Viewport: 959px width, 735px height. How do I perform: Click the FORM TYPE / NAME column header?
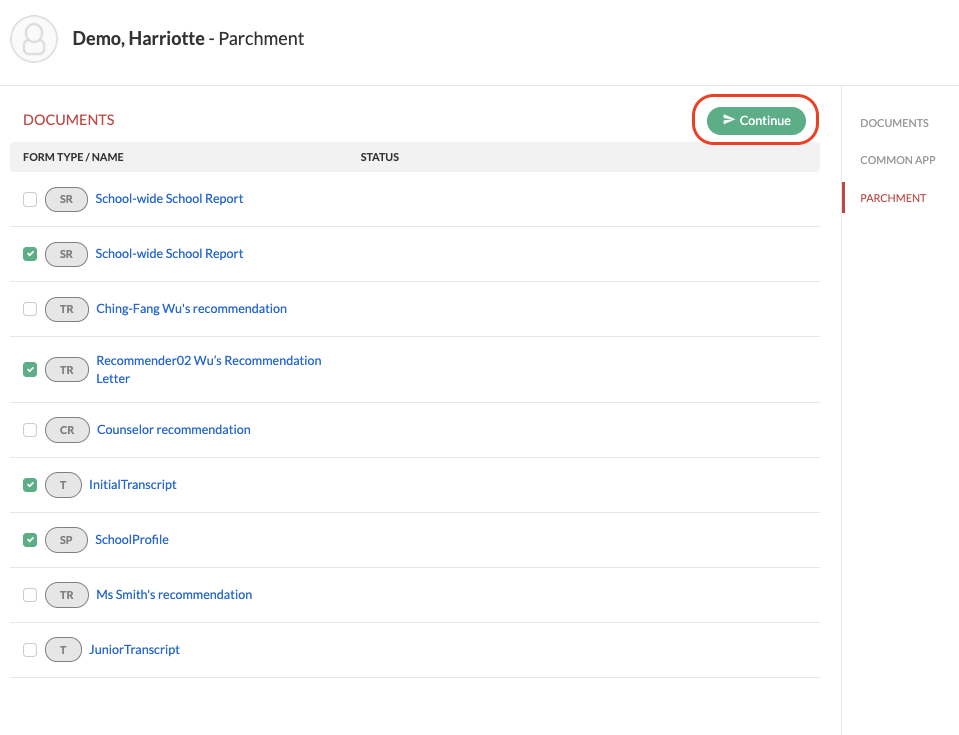tap(73, 157)
